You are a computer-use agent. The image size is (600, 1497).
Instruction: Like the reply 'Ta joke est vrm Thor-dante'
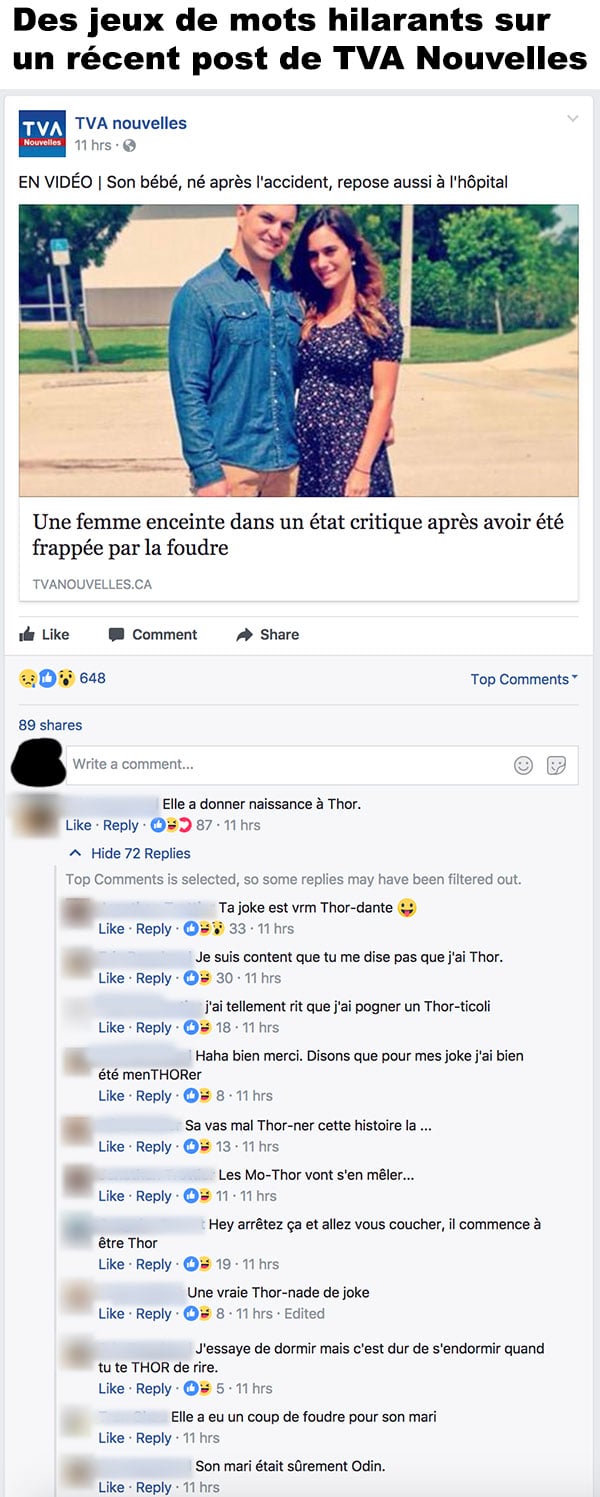pyautogui.click(x=111, y=929)
